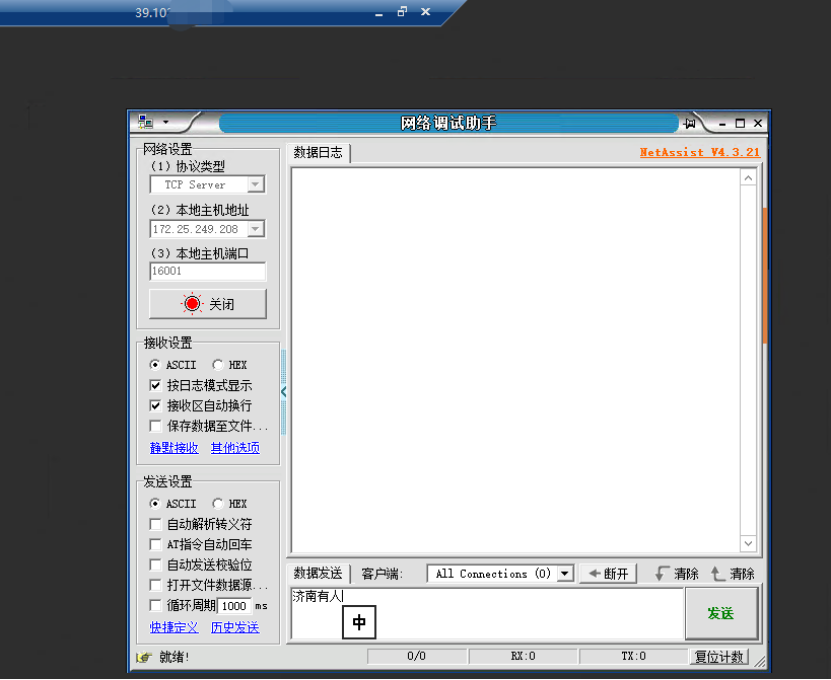831x680 pixels.
Task: Enable 自动解析转义符 checkbox
Action: [156, 524]
